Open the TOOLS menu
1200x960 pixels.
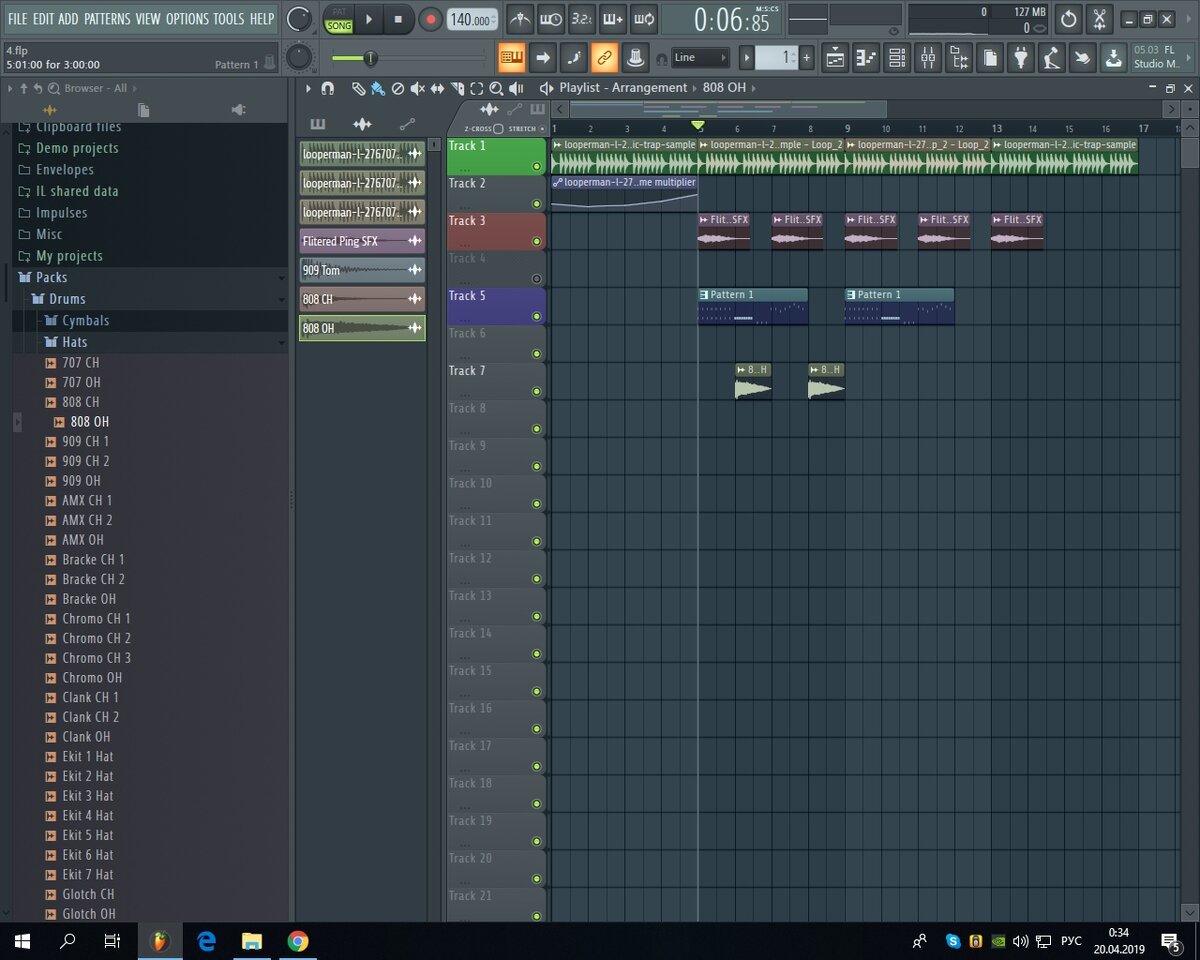pos(228,19)
